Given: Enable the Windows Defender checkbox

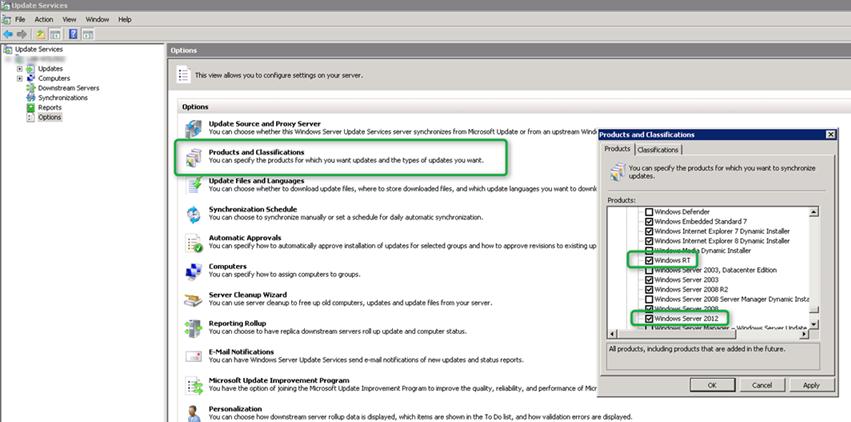Looking at the screenshot, I should tap(649, 212).
